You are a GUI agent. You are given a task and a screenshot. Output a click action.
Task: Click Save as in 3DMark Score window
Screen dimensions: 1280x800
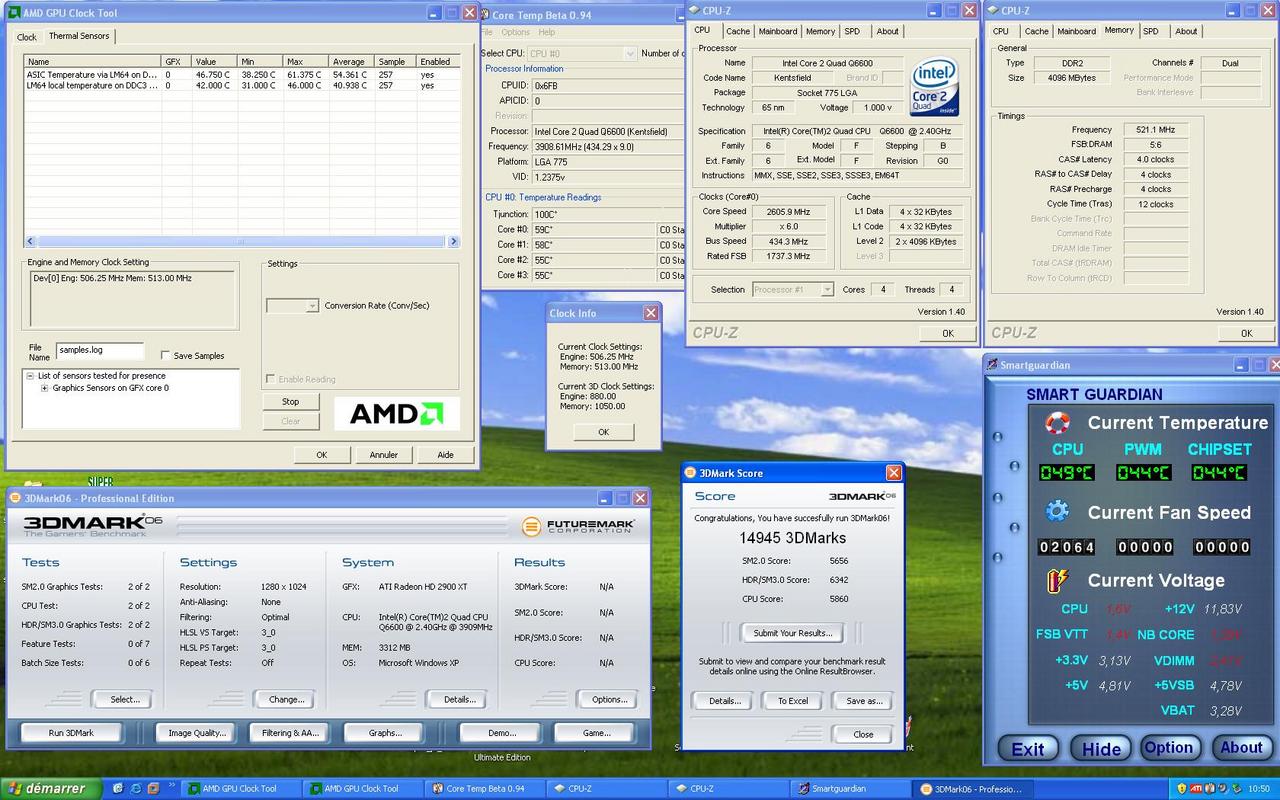[x=864, y=701]
